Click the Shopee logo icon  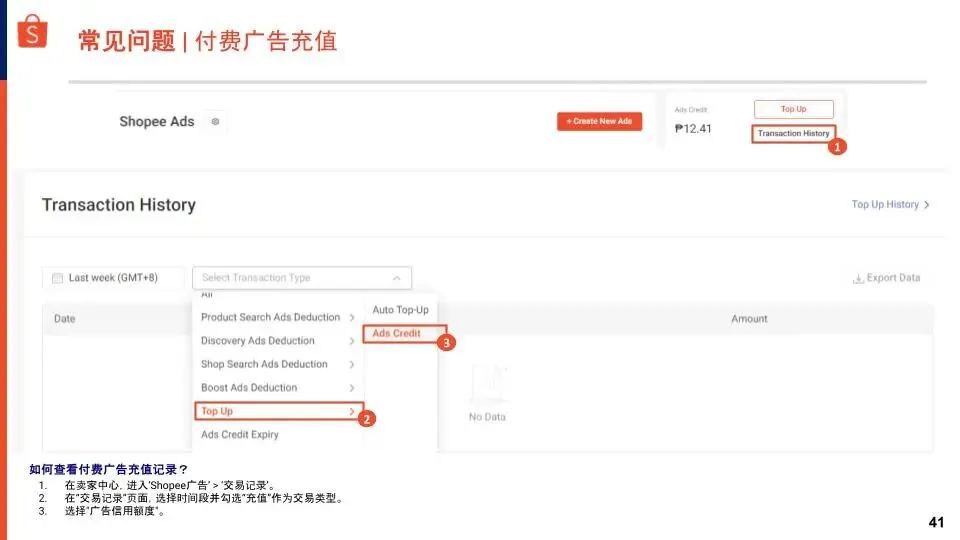(x=32, y=31)
